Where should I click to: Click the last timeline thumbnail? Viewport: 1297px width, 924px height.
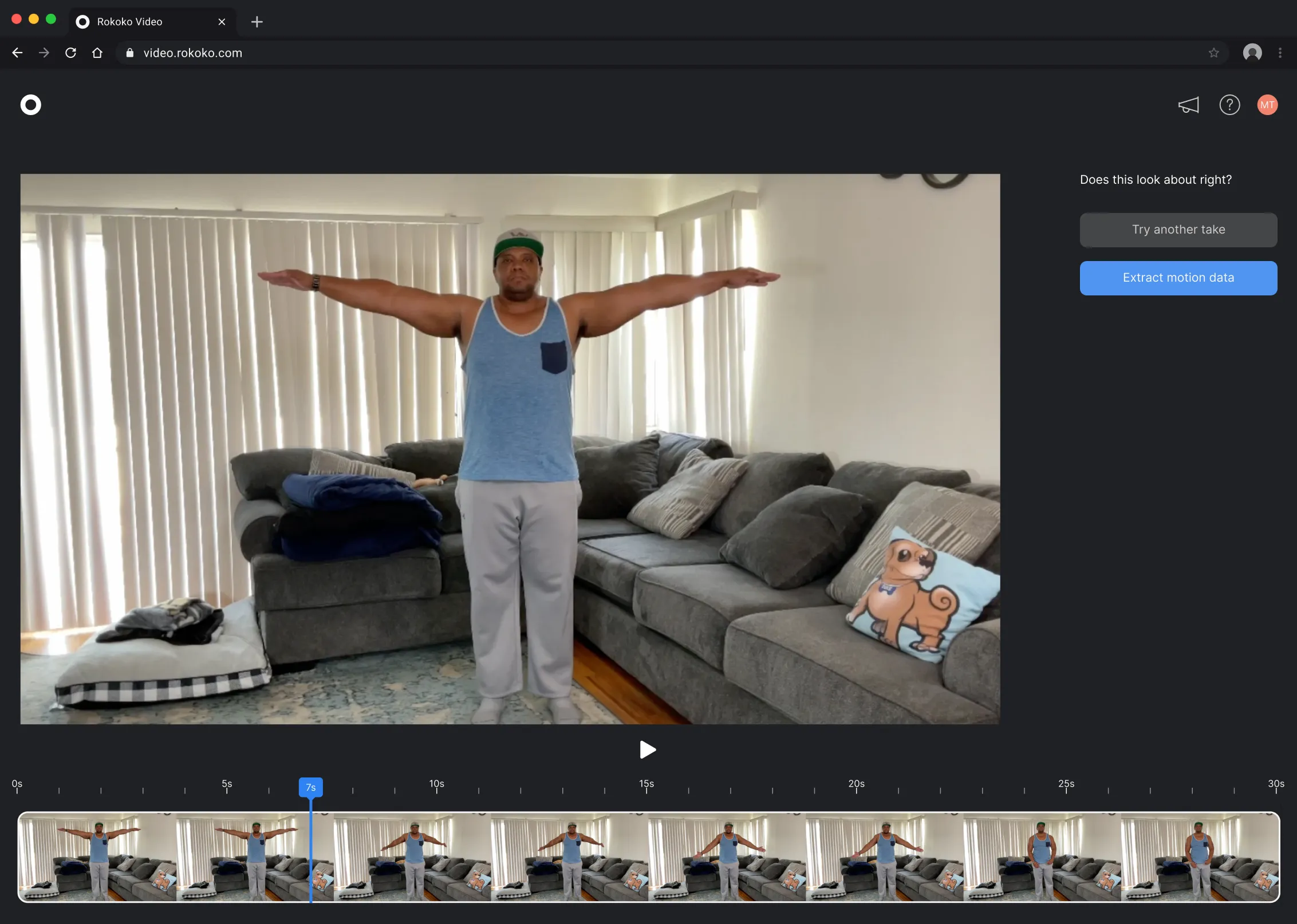point(1200,857)
